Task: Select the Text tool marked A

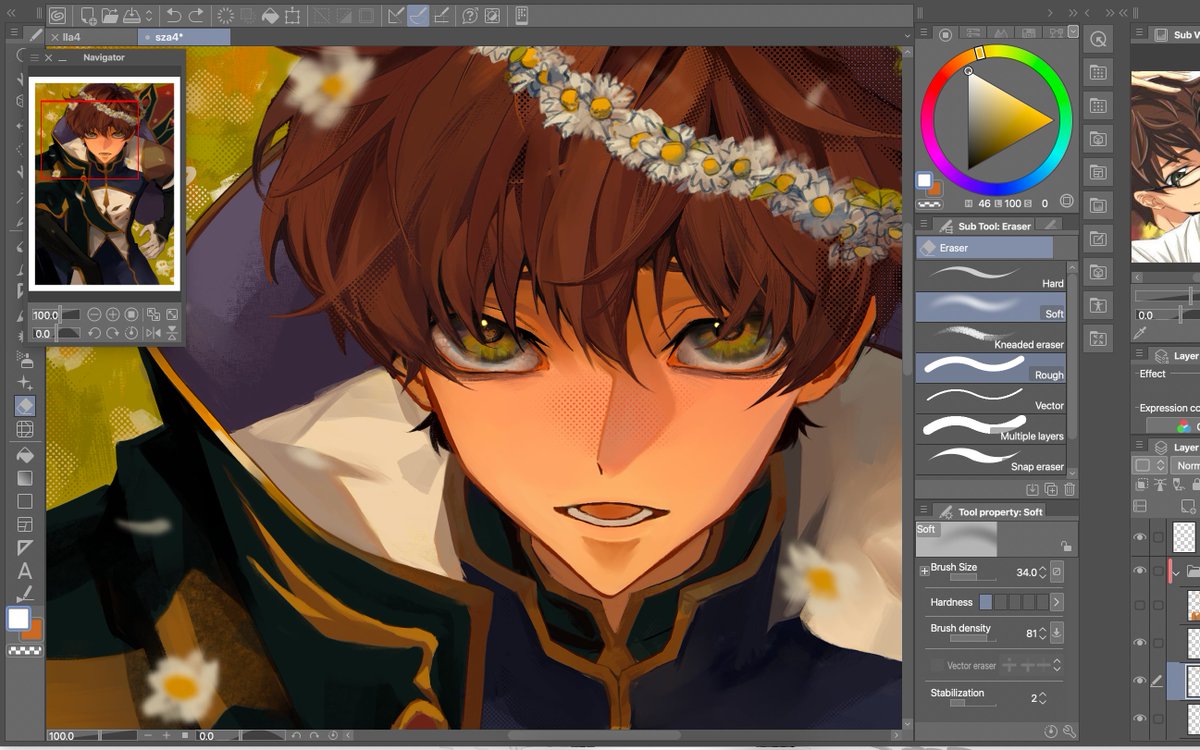Action: [x=25, y=571]
